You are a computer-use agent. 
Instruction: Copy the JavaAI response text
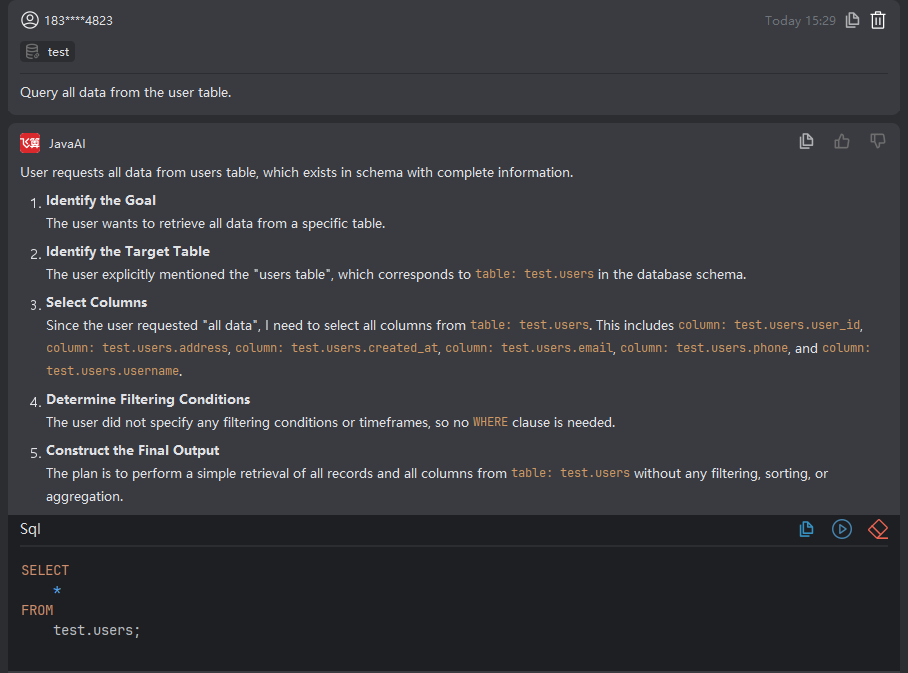806,142
